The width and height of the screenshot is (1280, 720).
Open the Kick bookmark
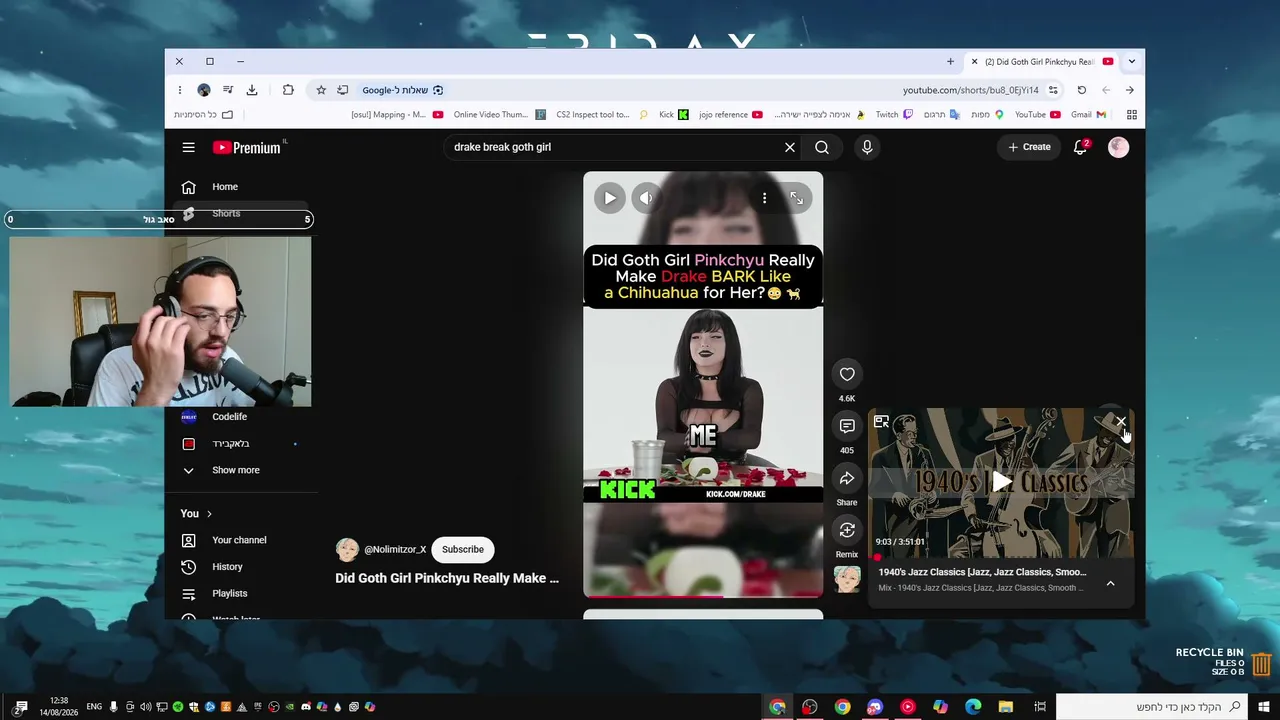coord(674,115)
